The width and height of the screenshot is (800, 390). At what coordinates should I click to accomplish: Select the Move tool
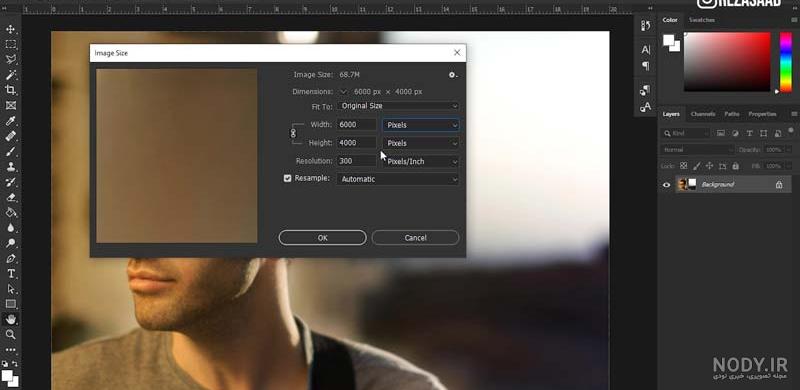pyautogui.click(x=11, y=29)
